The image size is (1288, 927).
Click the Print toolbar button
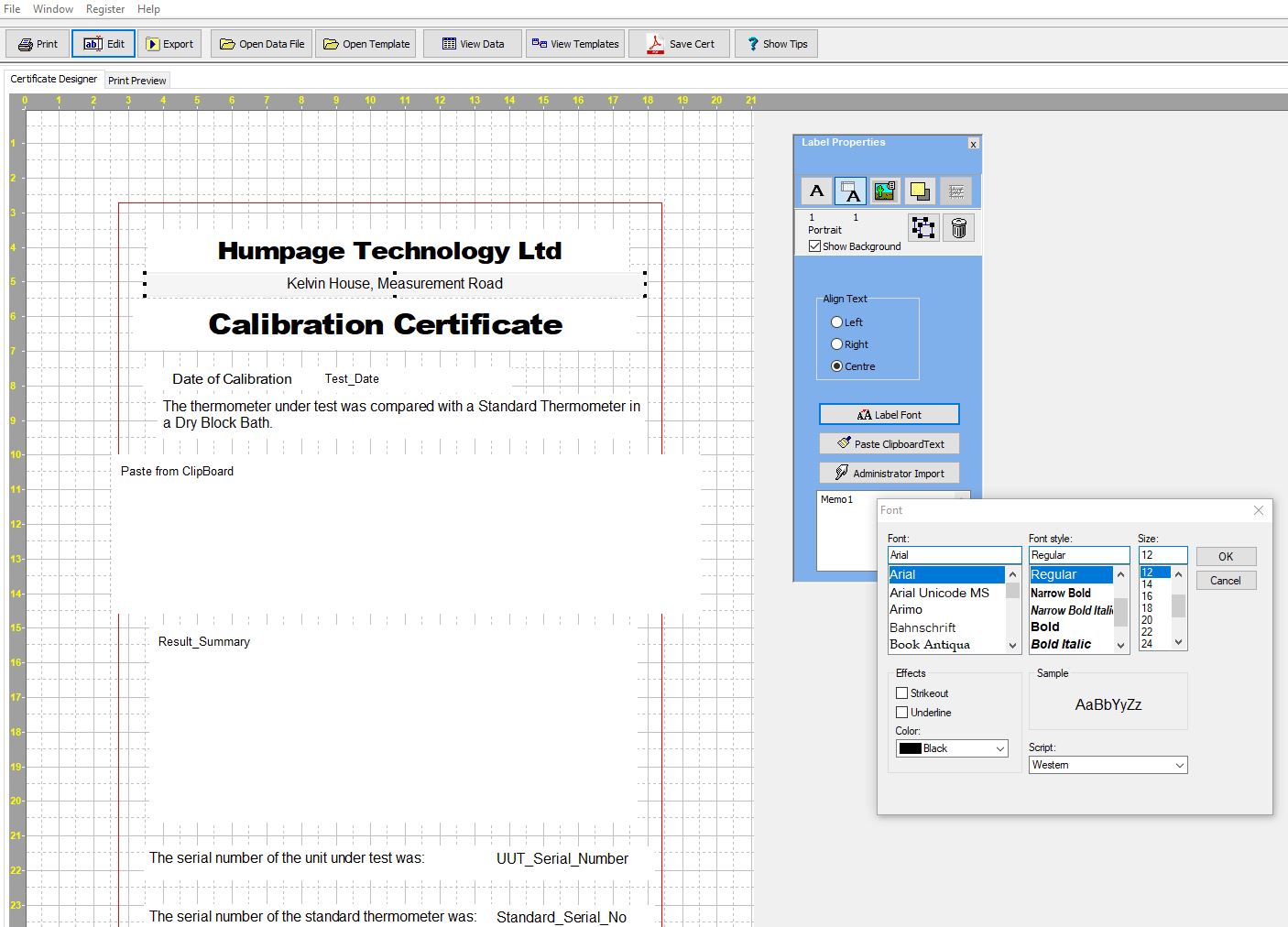click(38, 44)
